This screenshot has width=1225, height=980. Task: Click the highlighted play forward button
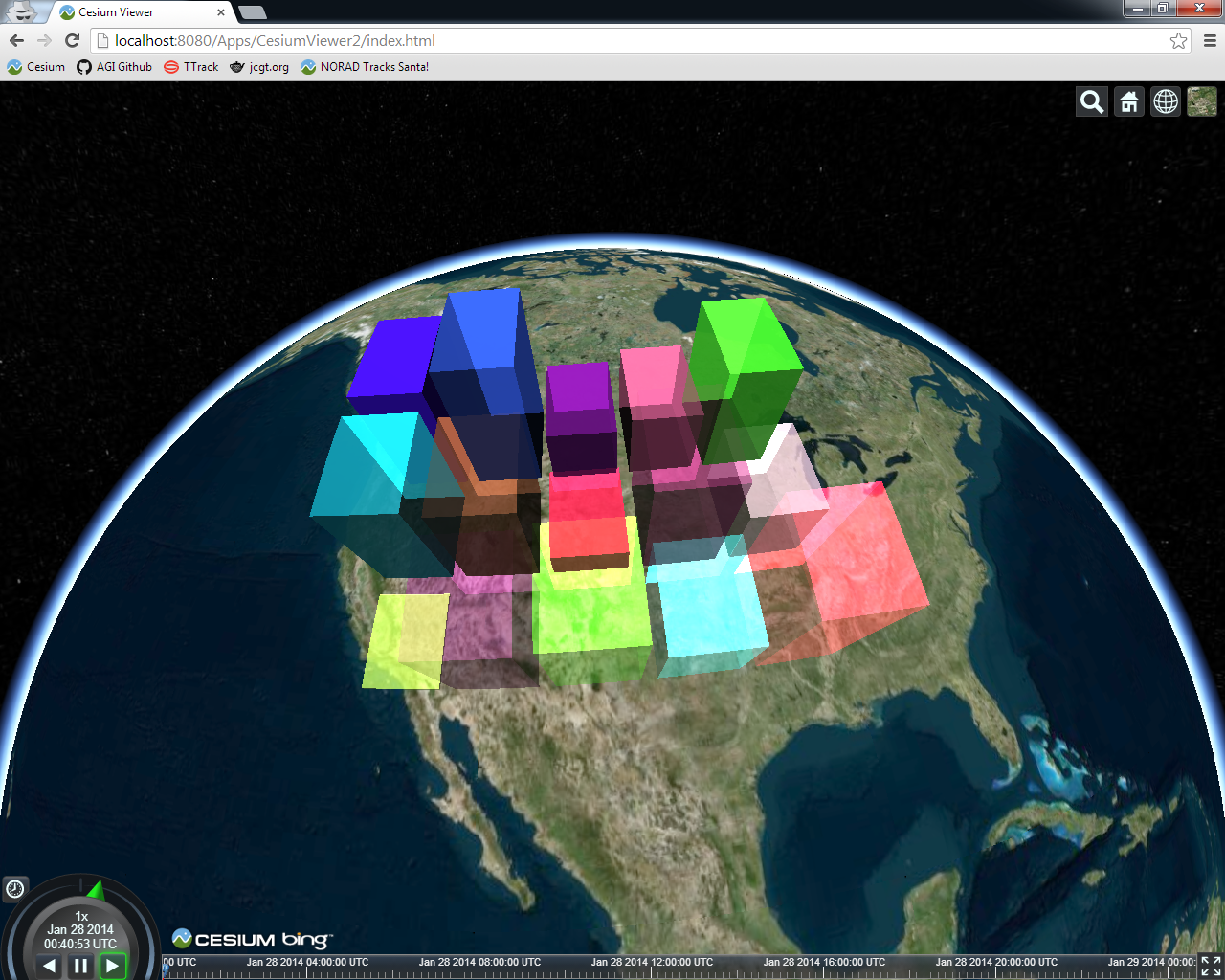[x=113, y=966]
